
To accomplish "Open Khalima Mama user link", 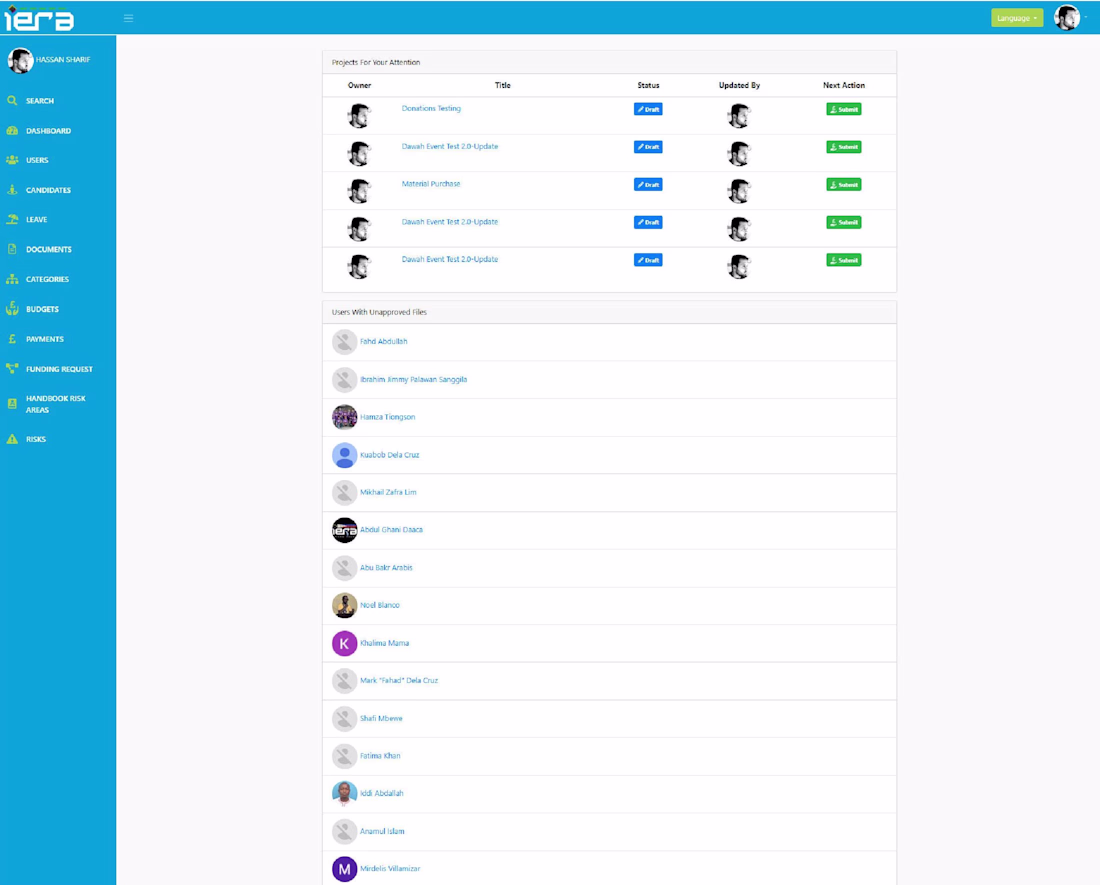I will tap(384, 643).
